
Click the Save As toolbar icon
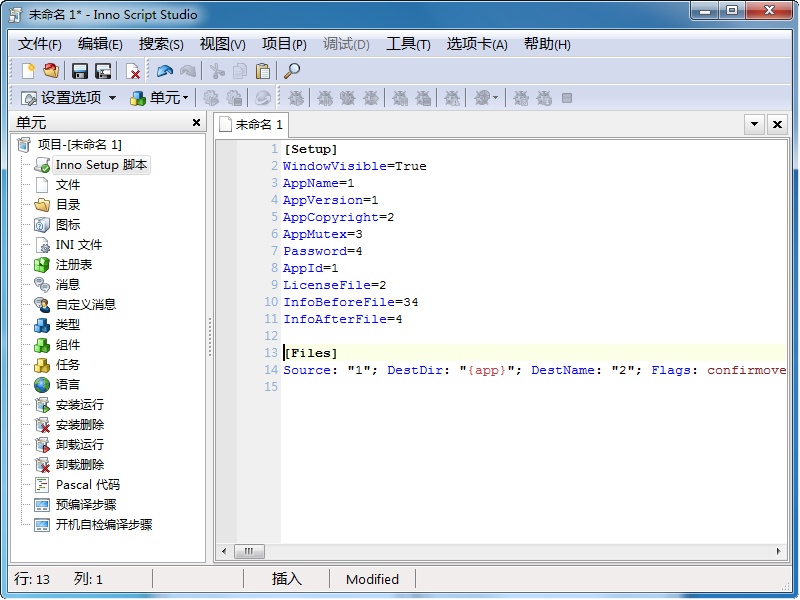pos(103,71)
